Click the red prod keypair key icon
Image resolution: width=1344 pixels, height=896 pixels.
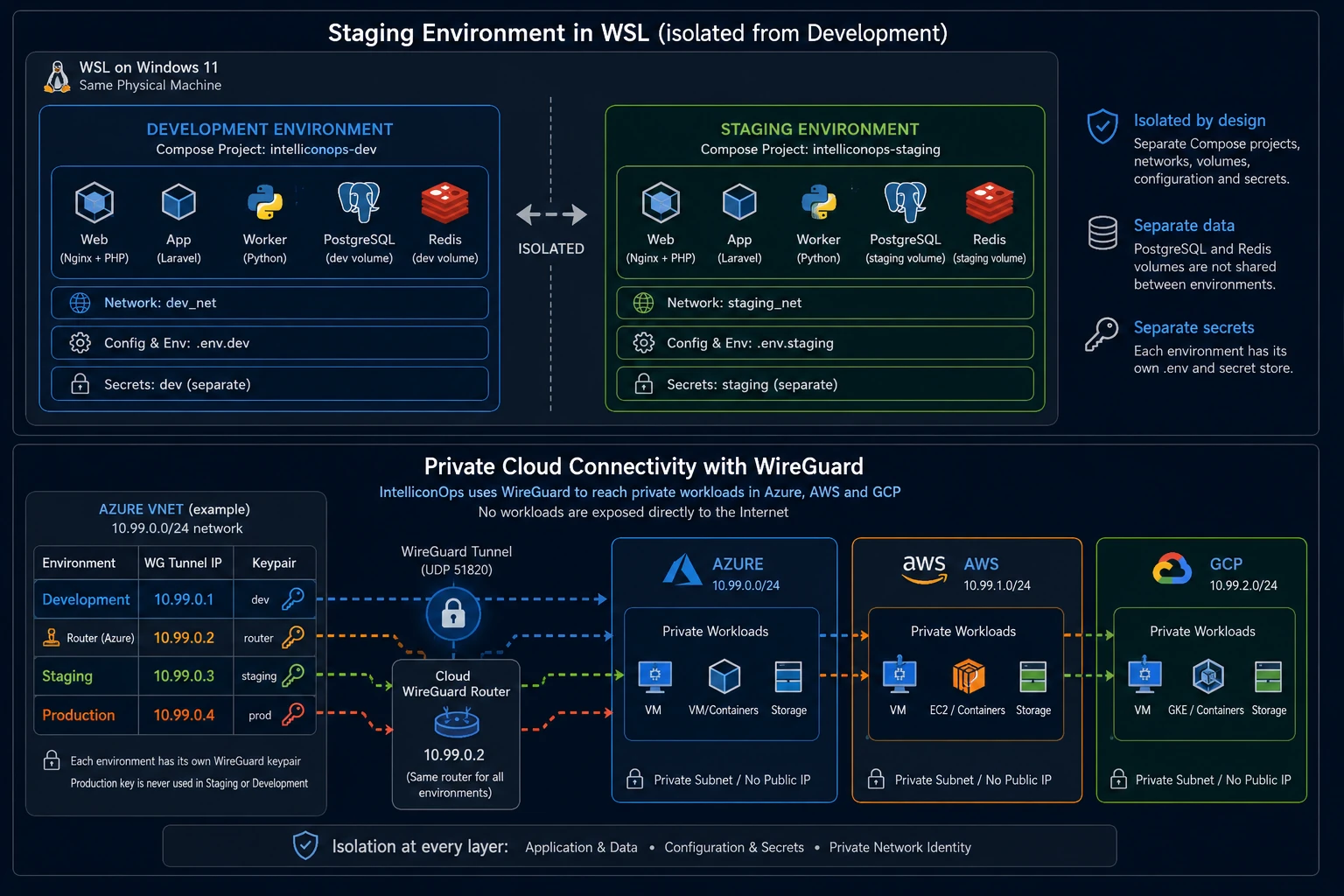[292, 714]
